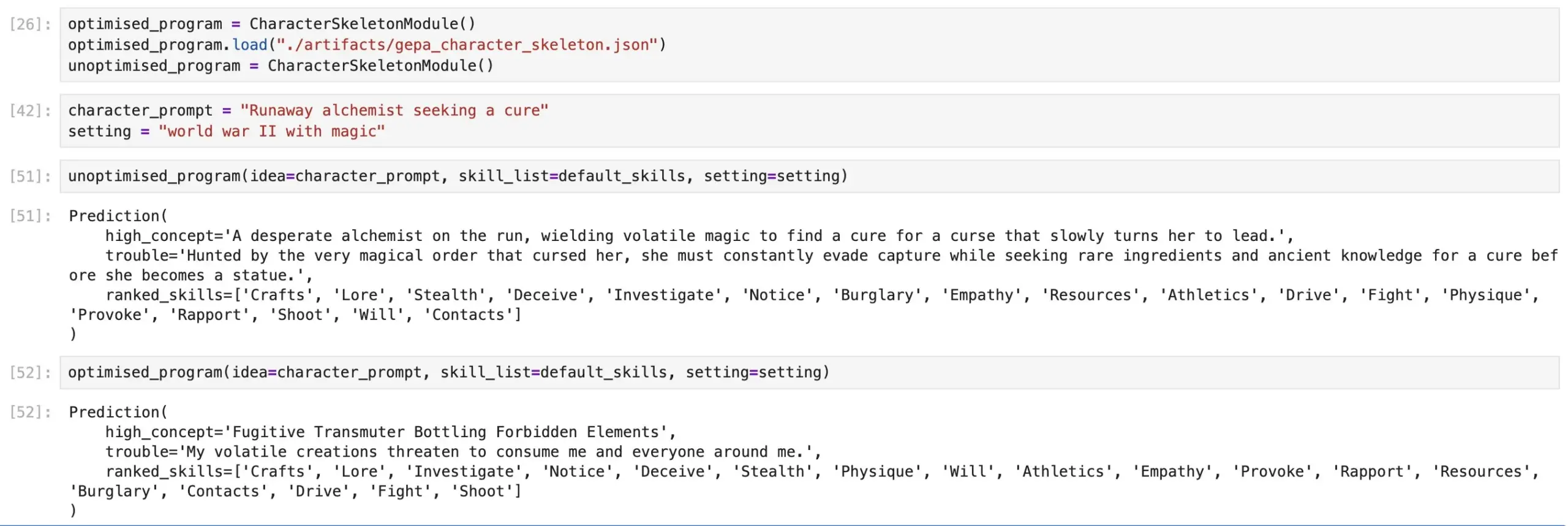Click the [26]: input prompt label

coord(31,25)
